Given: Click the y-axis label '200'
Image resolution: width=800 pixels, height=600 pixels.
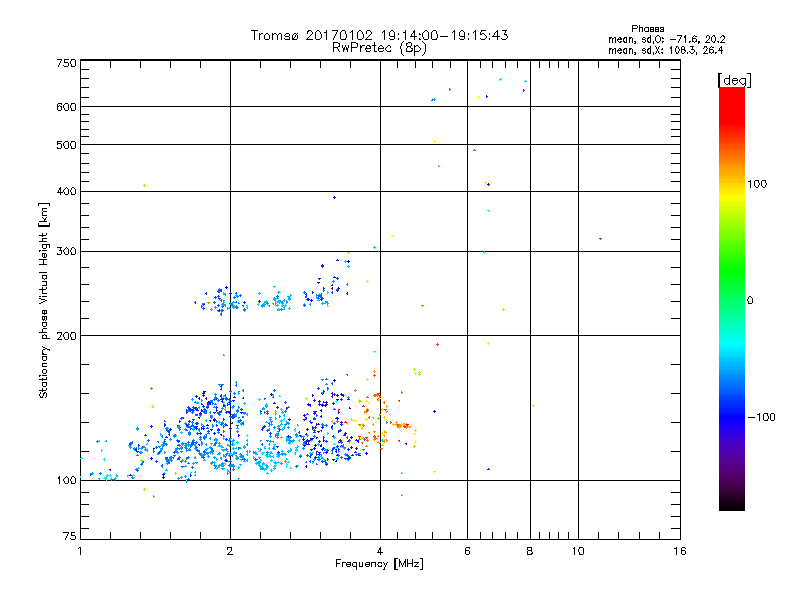Looking at the screenshot, I should coord(66,336).
